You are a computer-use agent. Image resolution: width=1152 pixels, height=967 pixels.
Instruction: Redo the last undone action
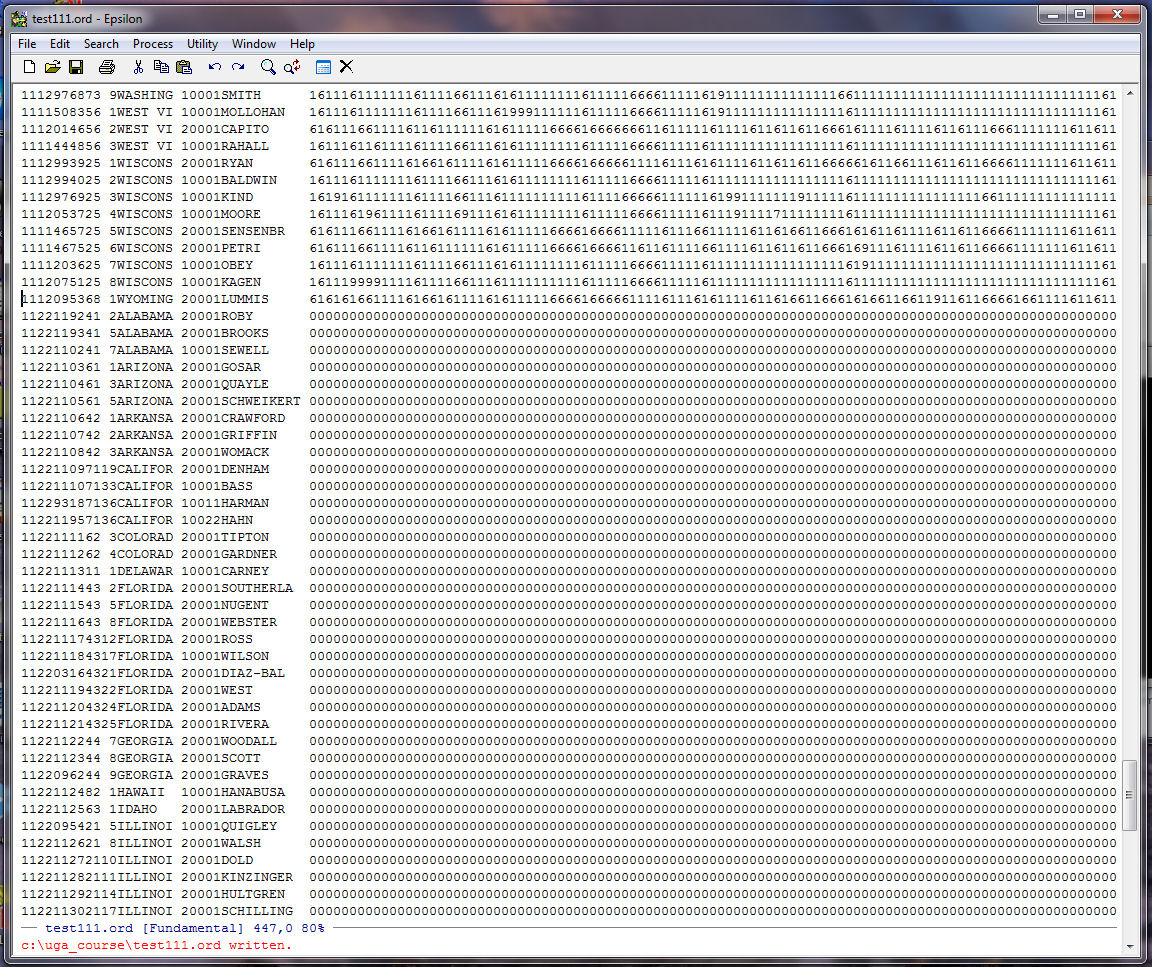(x=238, y=67)
